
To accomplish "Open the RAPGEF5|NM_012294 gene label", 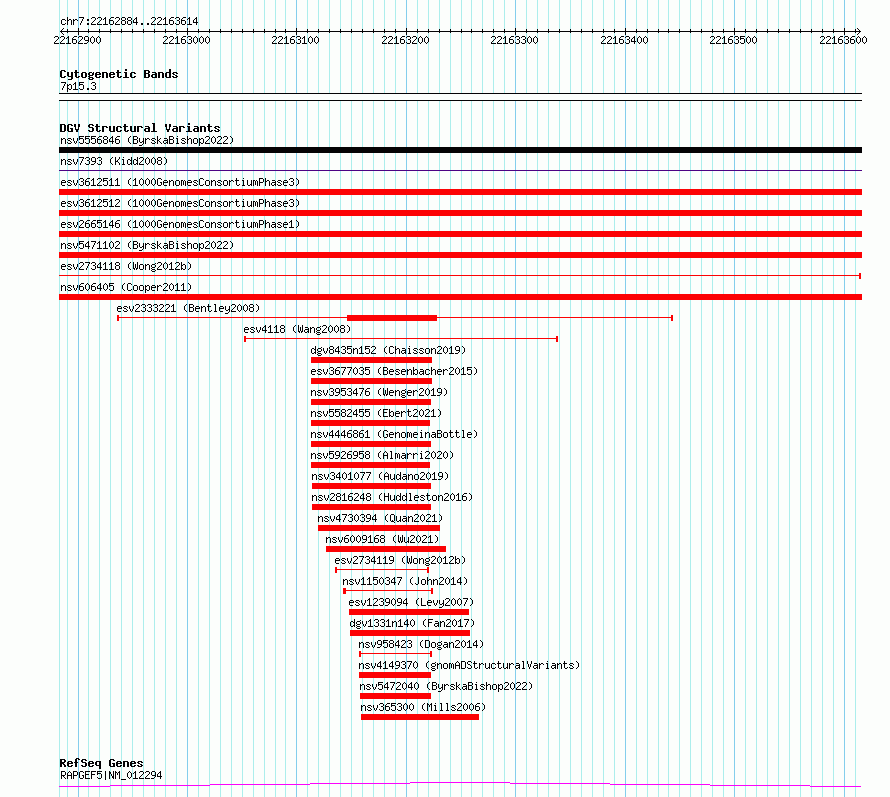I will pos(111,775).
